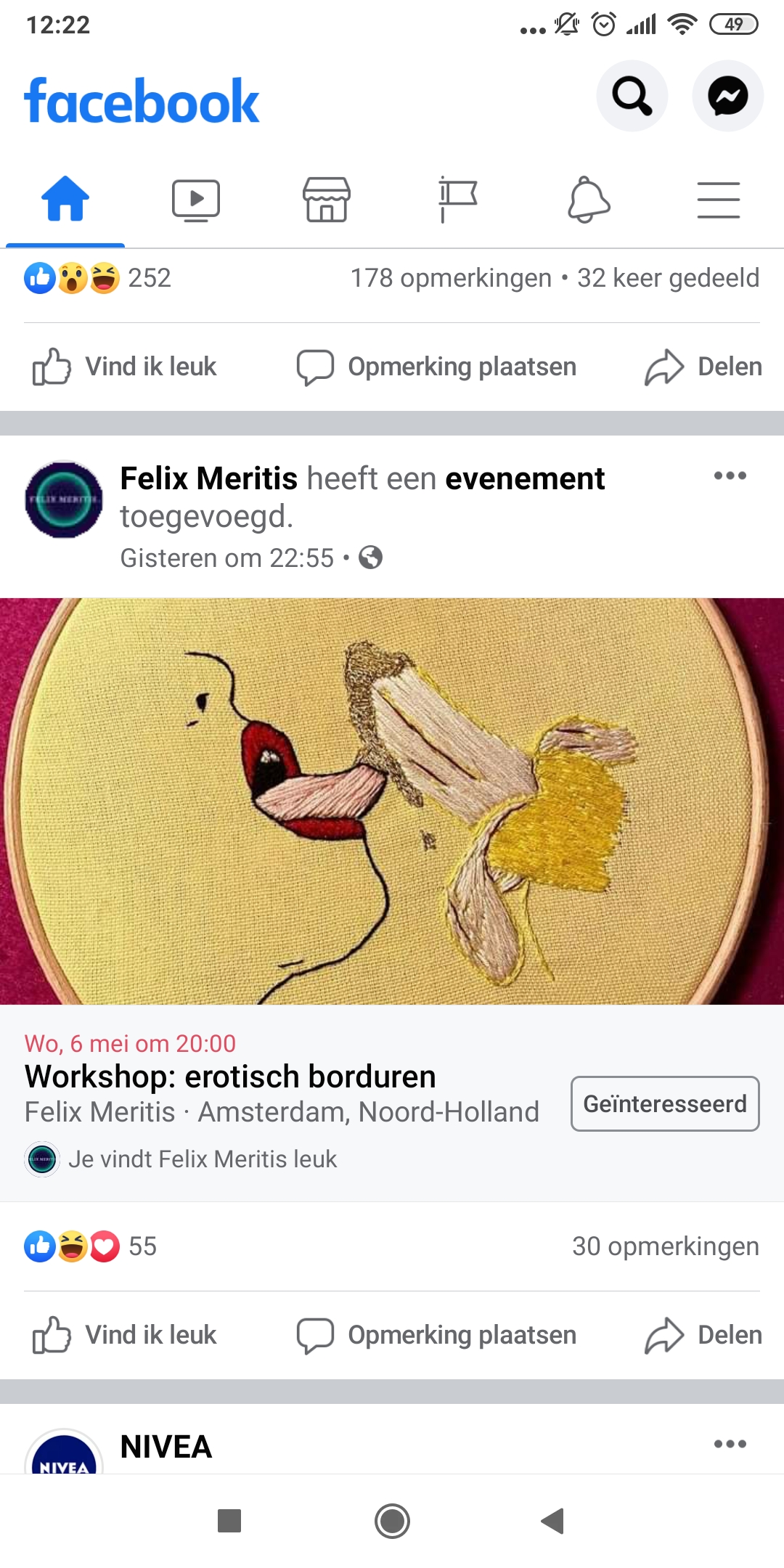Mark Geïnteresseerd for the workshop event

(665, 1103)
